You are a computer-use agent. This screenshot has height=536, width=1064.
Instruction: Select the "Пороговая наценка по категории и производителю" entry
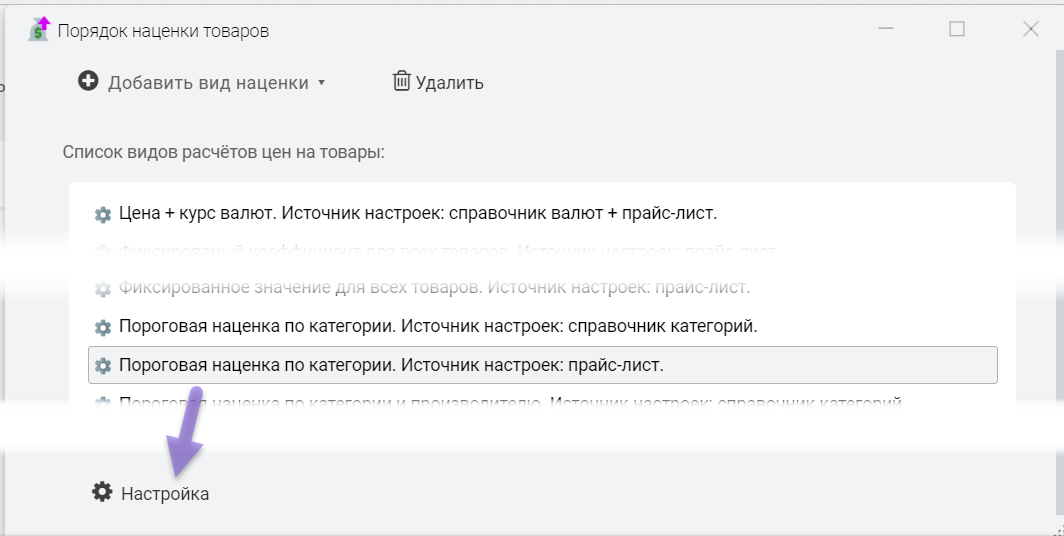tap(510, 403)
